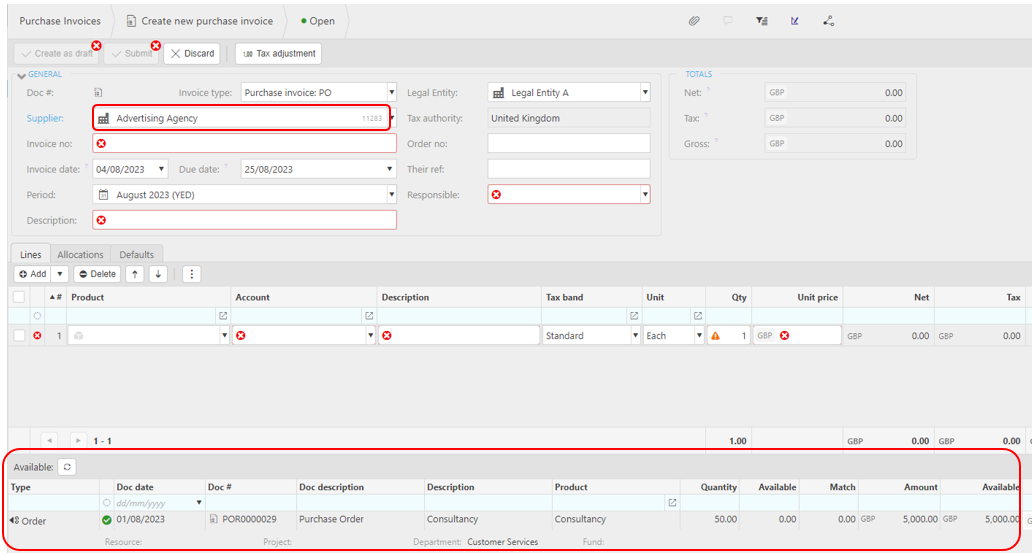Click the Order row expand icon
The height and width of the screenshot is (556, 1032).
pyautogui.click(x=14, y=520)
